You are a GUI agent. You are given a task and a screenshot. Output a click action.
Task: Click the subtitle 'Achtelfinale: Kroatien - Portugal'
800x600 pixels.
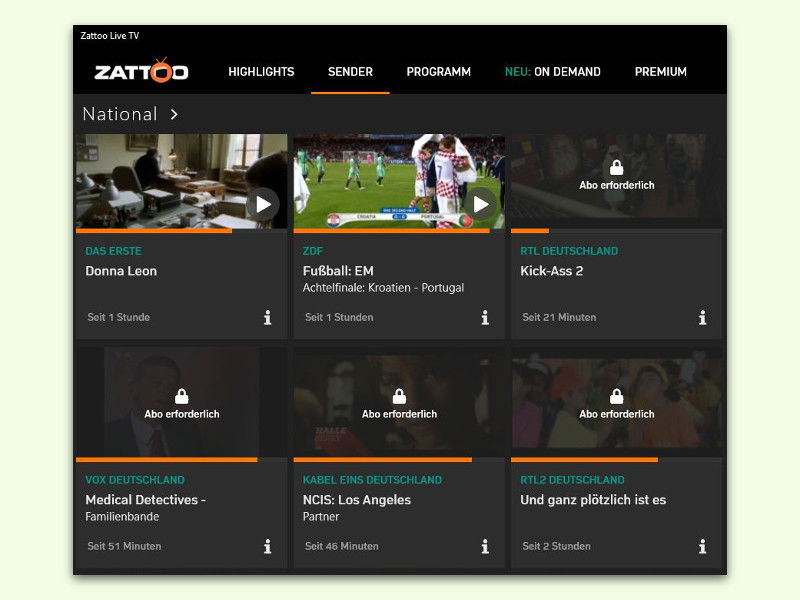pos(383,288)
